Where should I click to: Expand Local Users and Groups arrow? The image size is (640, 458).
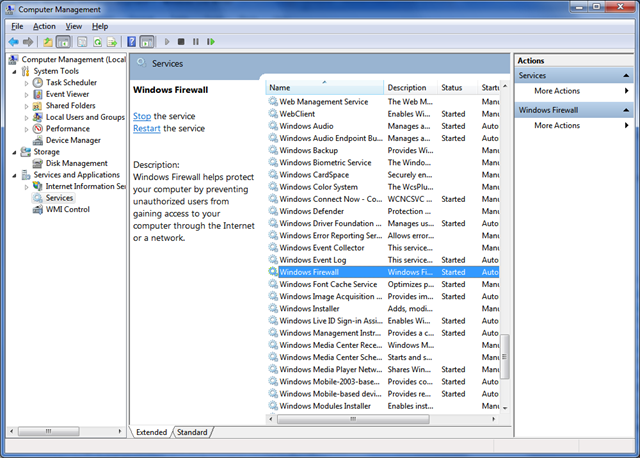tap(27, 118)
